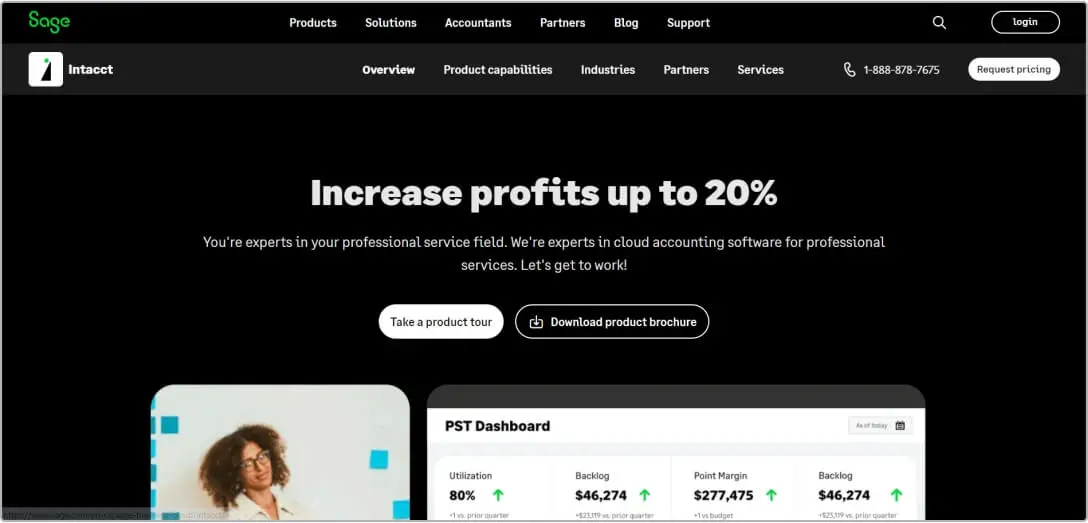This screenshot has height=523, width=1088.
Task: Open the search magnifier icon
Action: click(x=939, y=22)
